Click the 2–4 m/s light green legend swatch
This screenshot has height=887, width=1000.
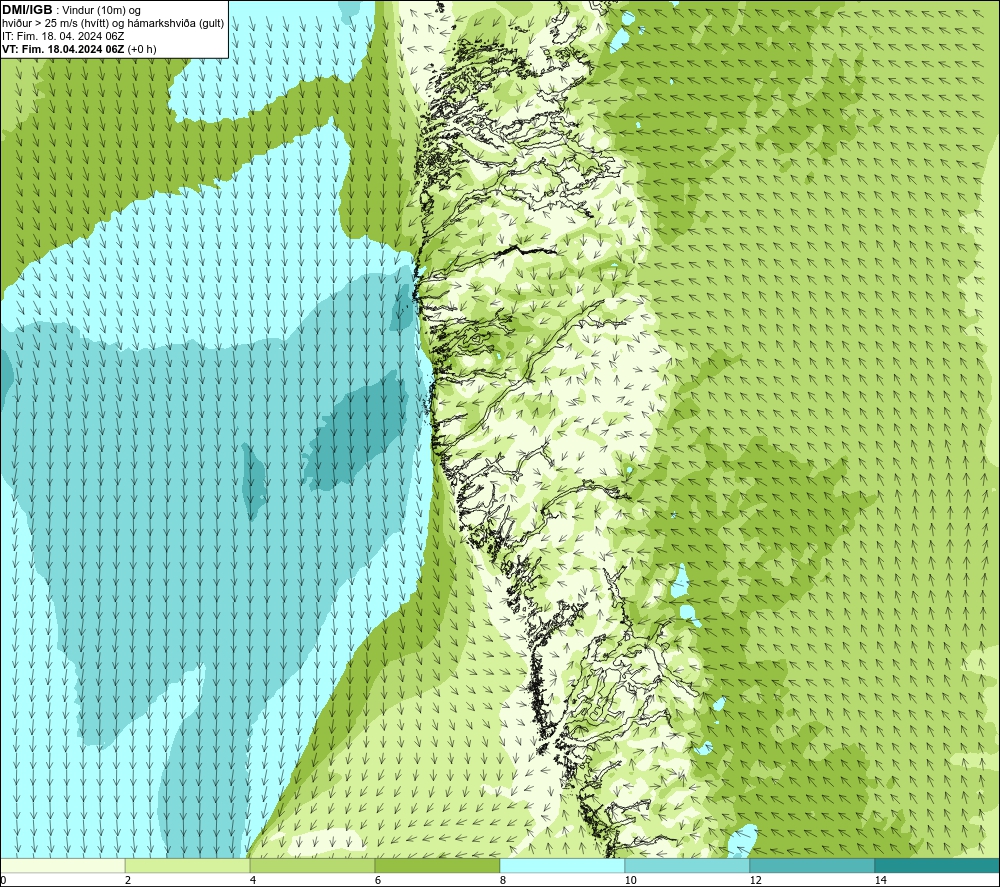[188, 865]
